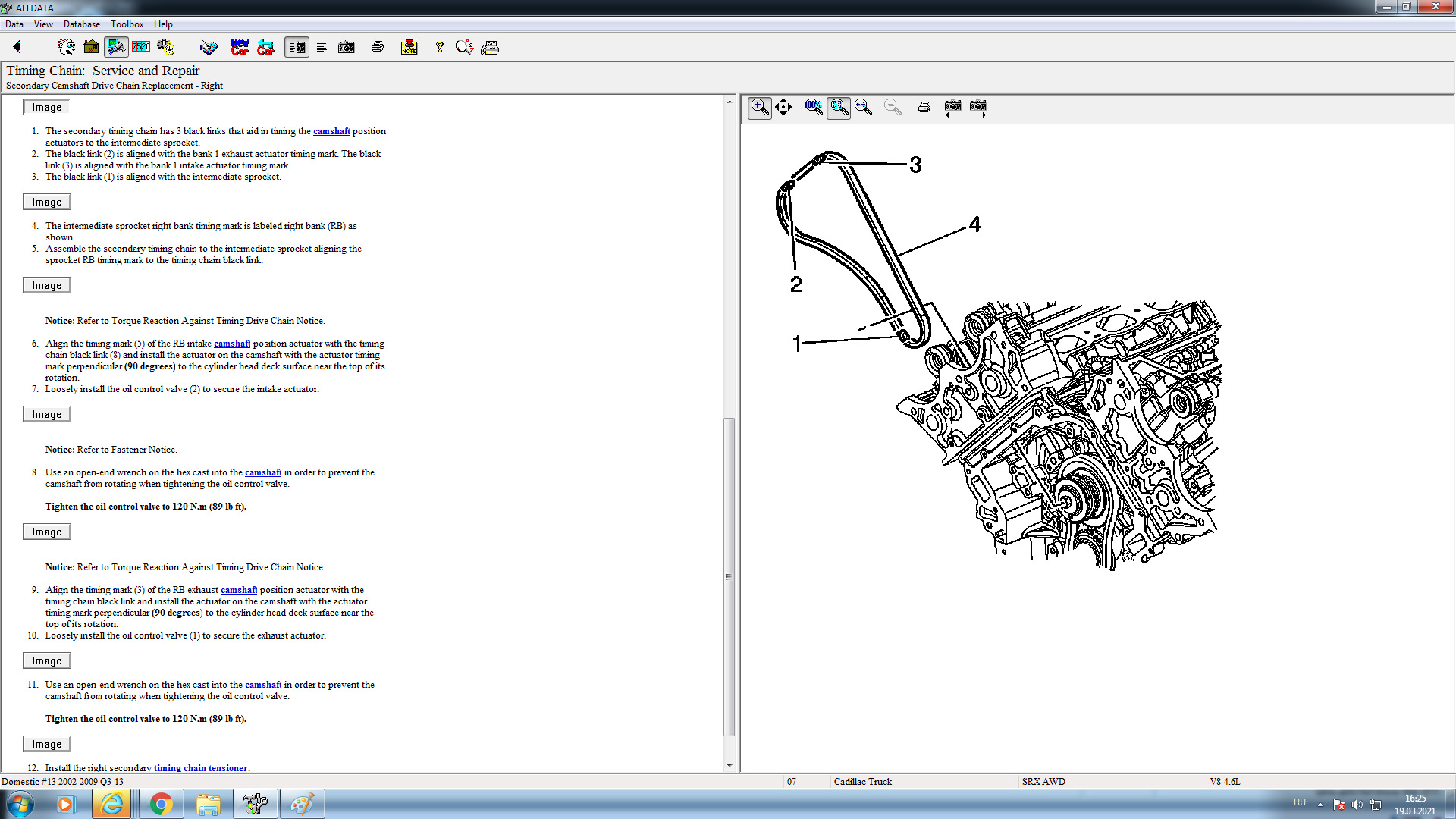1456x819 pixels.
Task: Click the first Image button at top
Action: tap(46, 107)
